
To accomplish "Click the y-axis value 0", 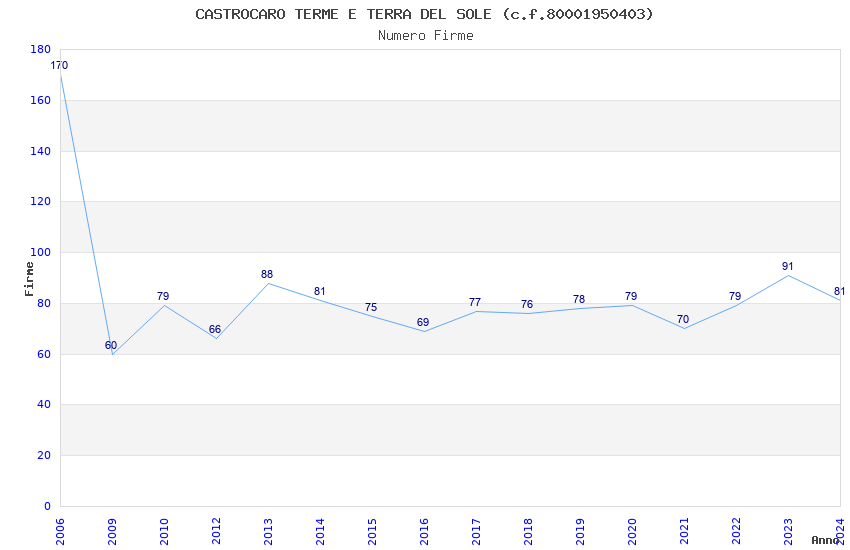I will tap(48, 506).
